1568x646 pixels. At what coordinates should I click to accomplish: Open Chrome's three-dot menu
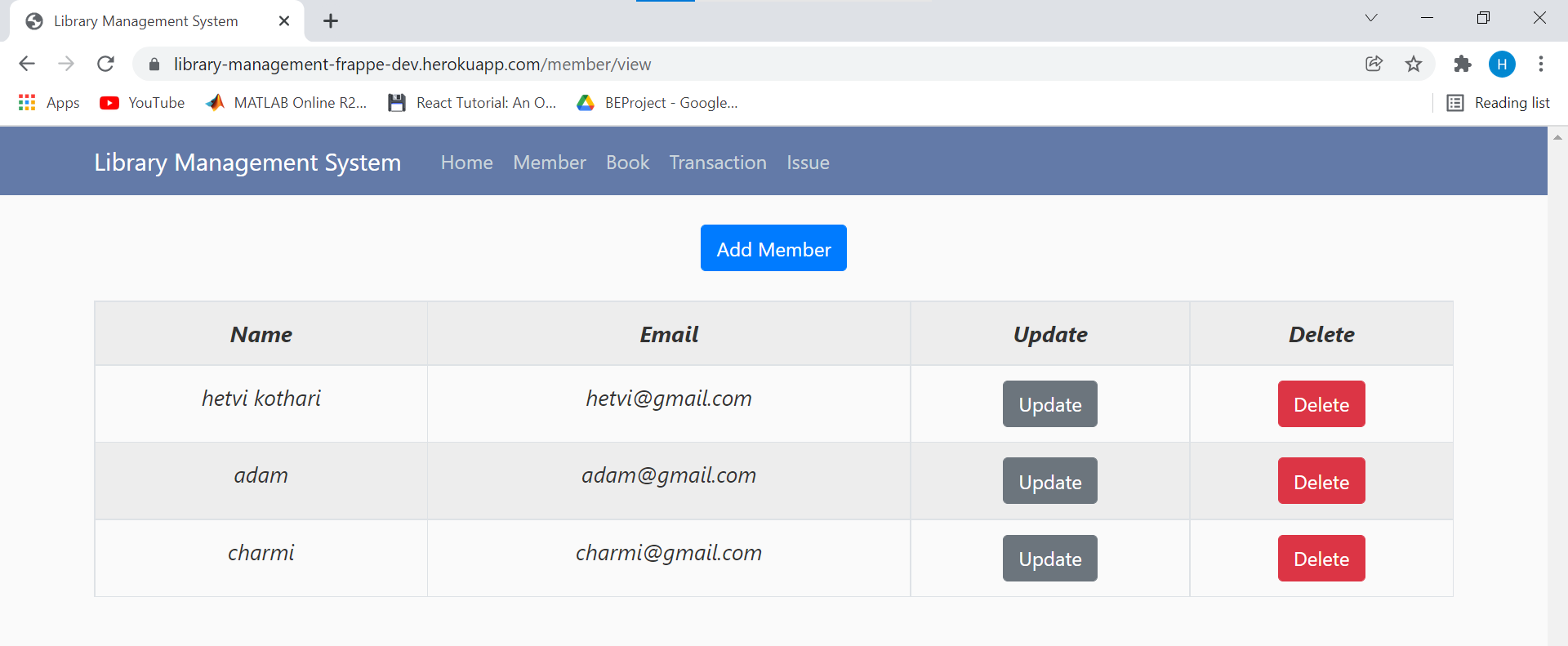[1541, 64]
